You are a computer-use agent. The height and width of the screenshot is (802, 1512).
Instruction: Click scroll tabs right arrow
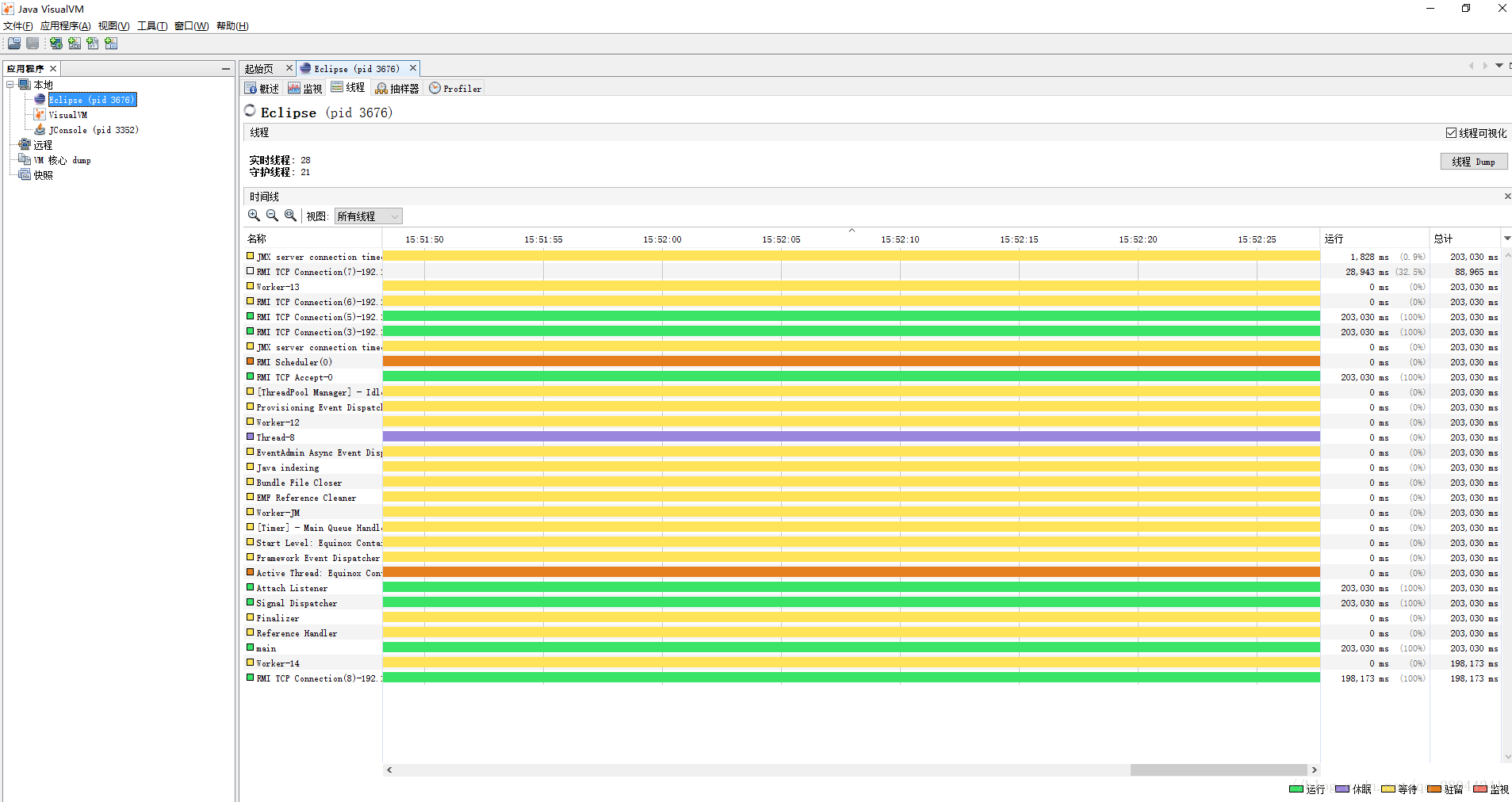1485,66
